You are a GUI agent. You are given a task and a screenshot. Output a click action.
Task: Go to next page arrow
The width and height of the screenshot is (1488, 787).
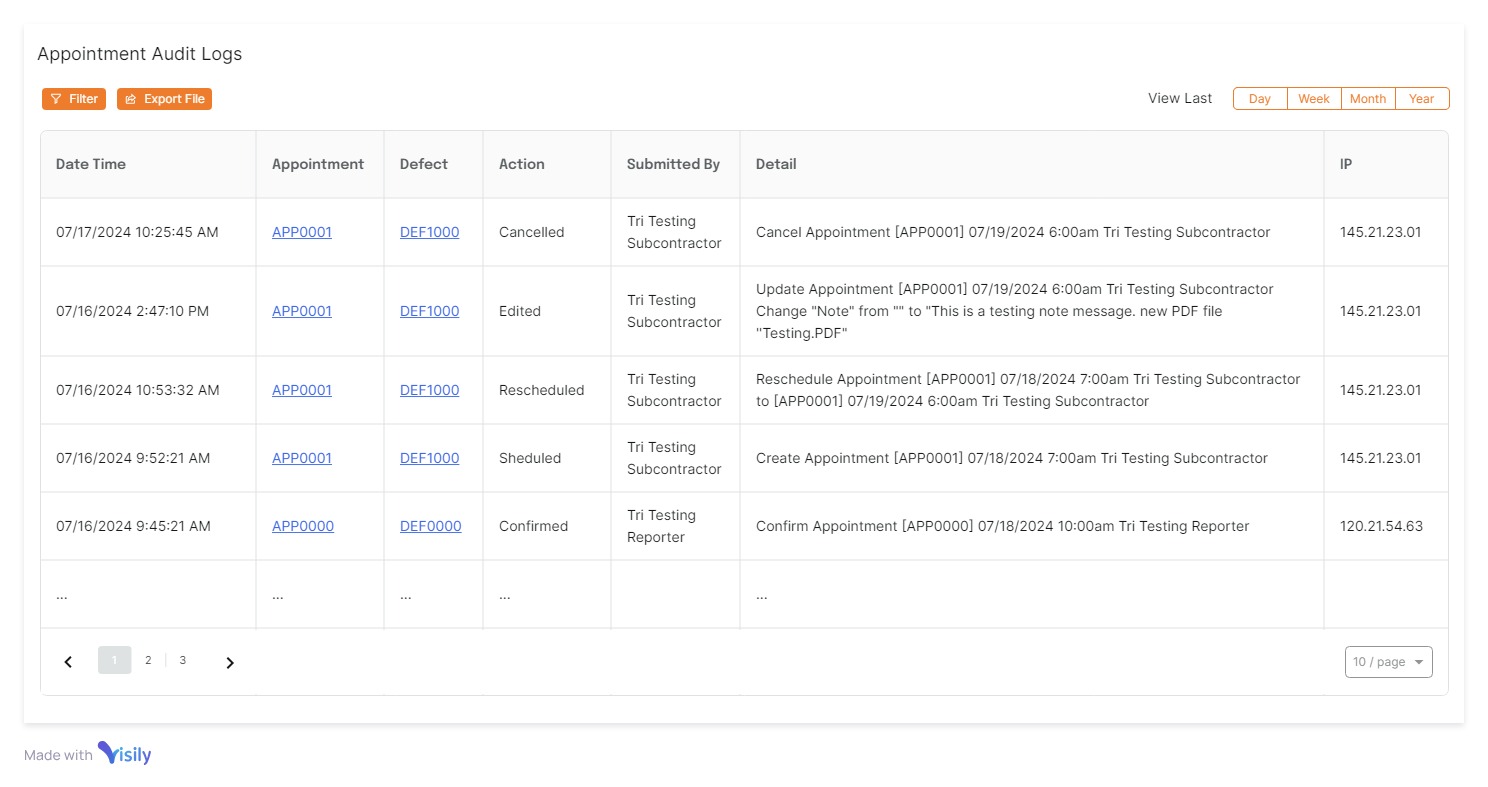coord(230,662)
